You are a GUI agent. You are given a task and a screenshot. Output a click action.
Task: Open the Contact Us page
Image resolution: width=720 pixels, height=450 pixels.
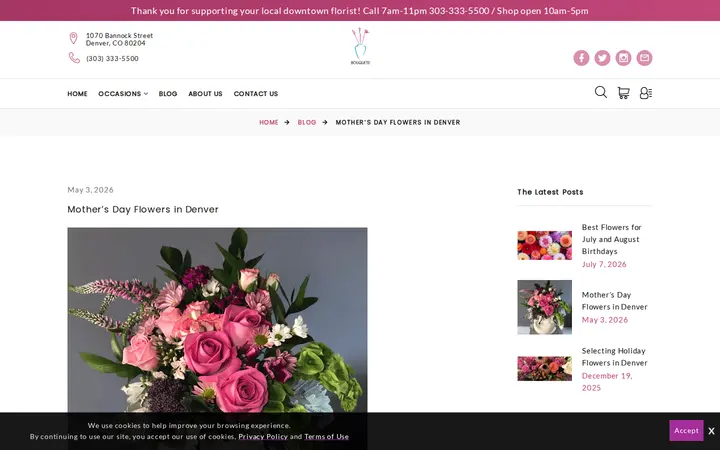click(x=256, y=94)
